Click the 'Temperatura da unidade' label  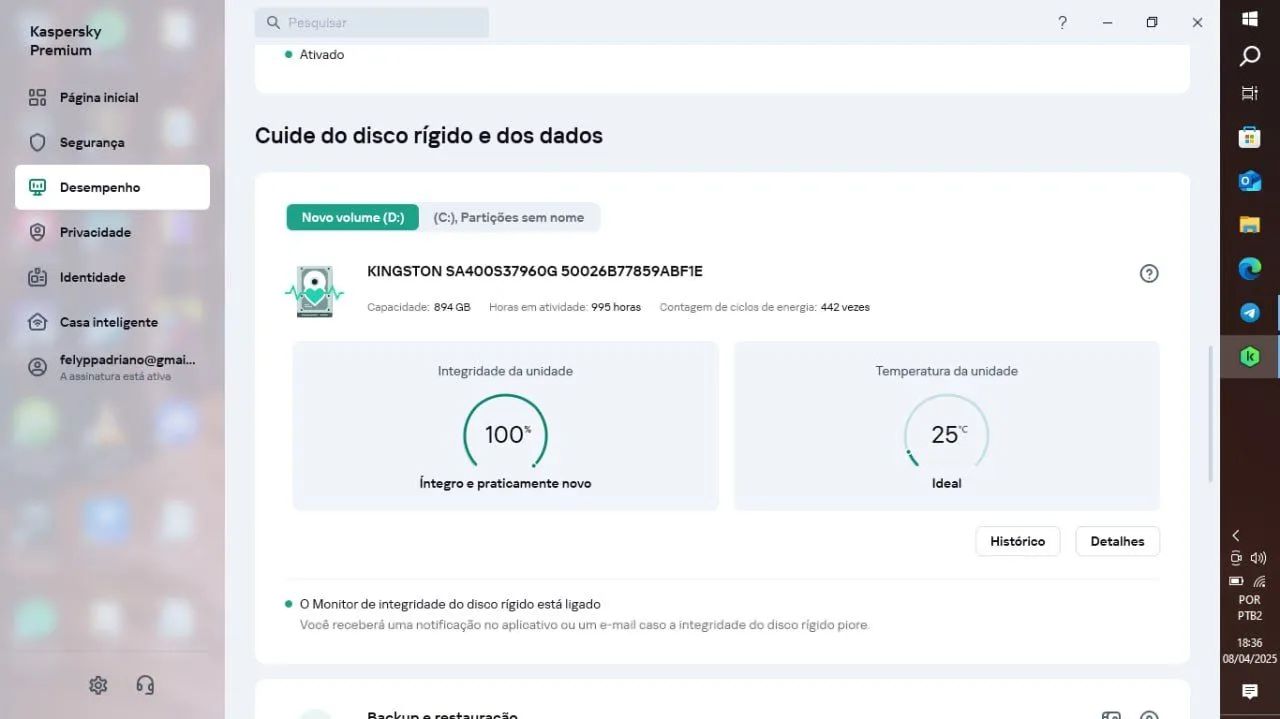pos(947,371)
